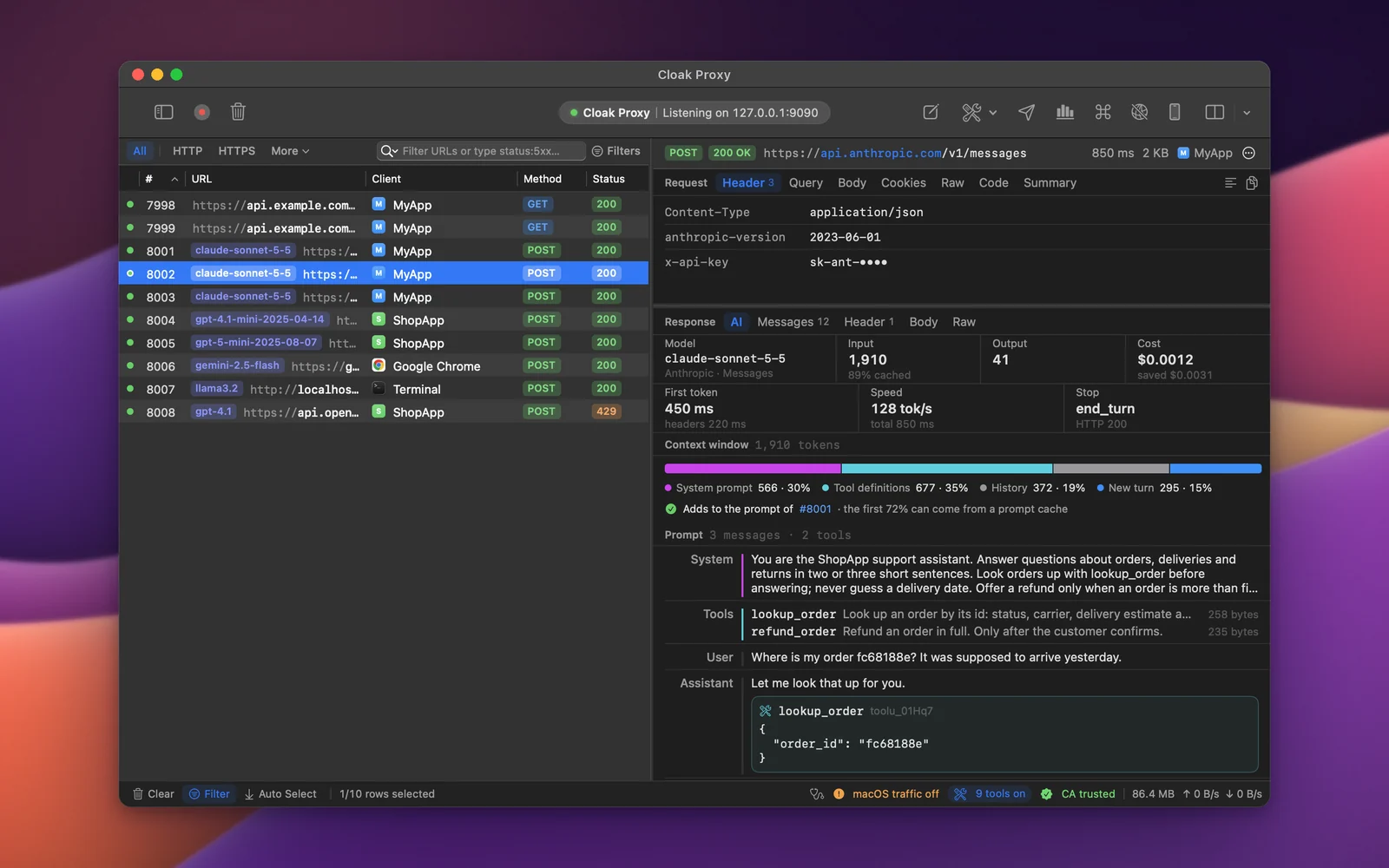The height and width of the screenshot is (868, 1389).
Task: Click the purple System prompt bar segment
Action: (x=753, y=469)
